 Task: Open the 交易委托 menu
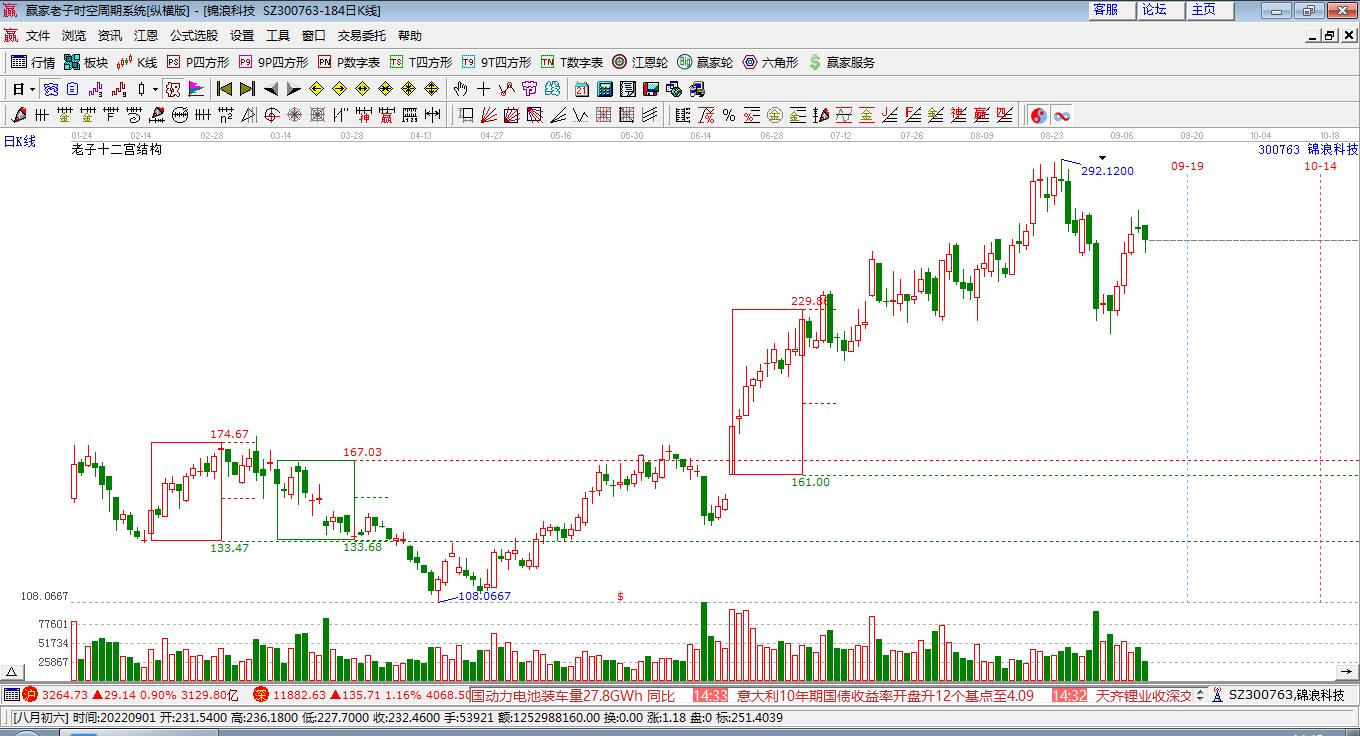[361, 35]
